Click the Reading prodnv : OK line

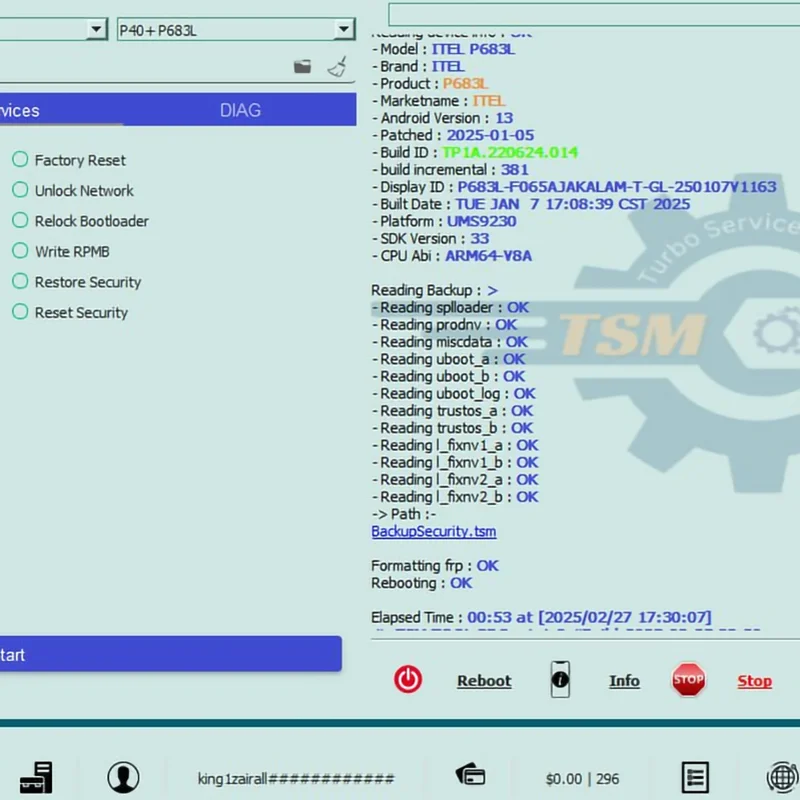444,325
